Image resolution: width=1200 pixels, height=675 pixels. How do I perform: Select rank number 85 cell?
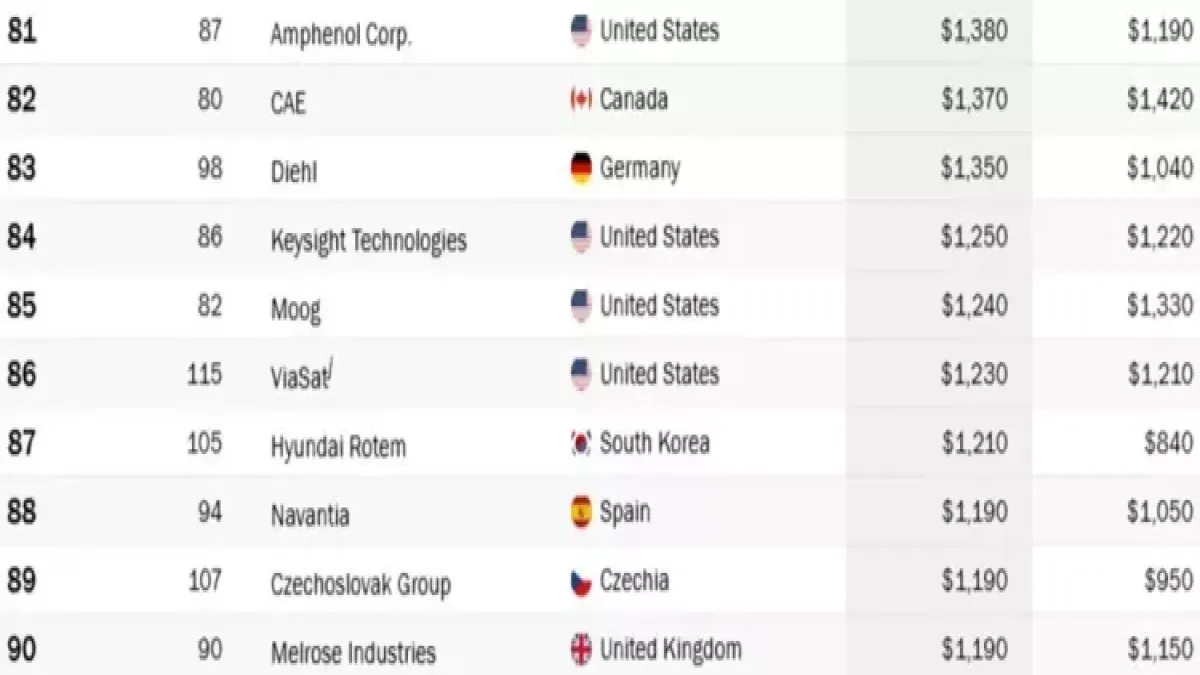click(x=23, y=305)
